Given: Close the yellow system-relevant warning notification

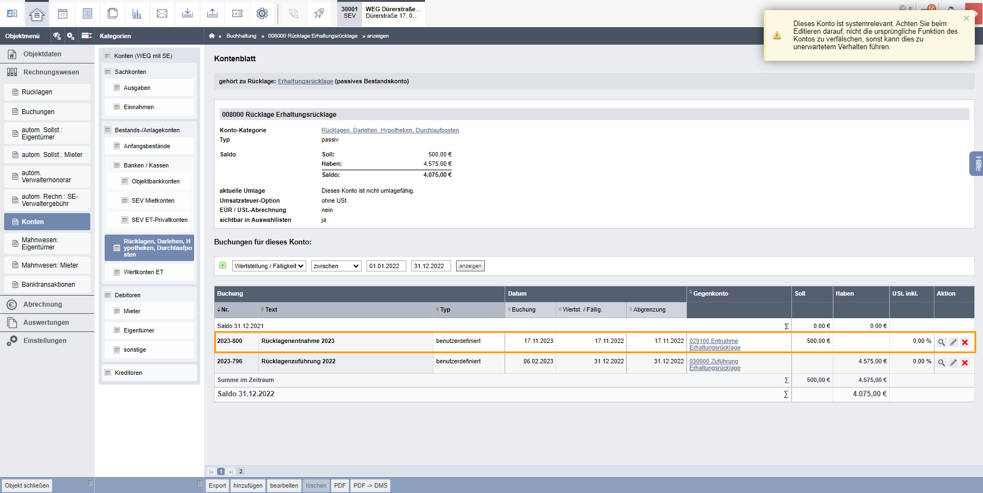Looking at the screenshot, I should [966, 18].
